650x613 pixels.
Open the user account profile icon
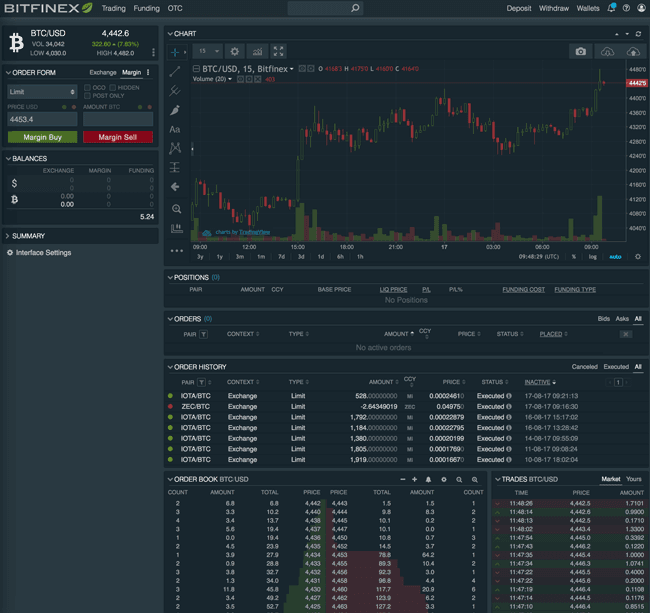641,8
